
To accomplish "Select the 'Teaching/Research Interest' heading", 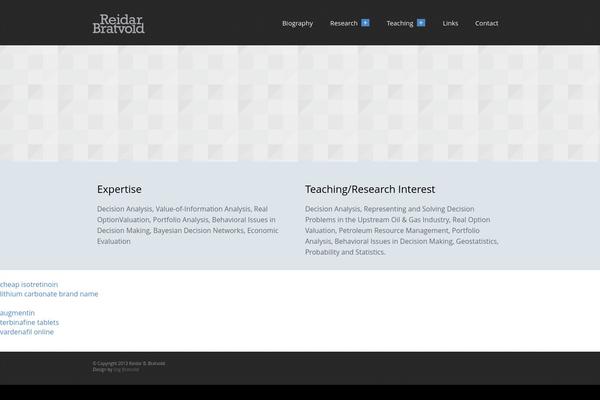I will click(370, 189).
